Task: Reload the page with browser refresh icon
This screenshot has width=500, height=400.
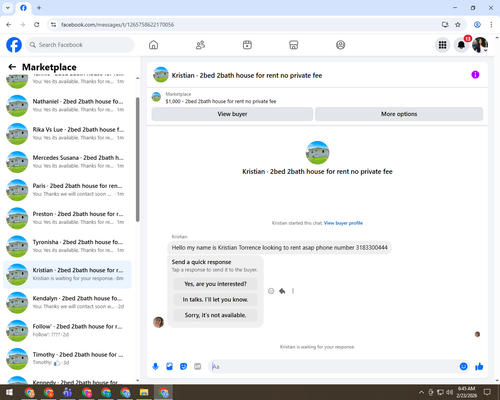Action: [37, 25]
